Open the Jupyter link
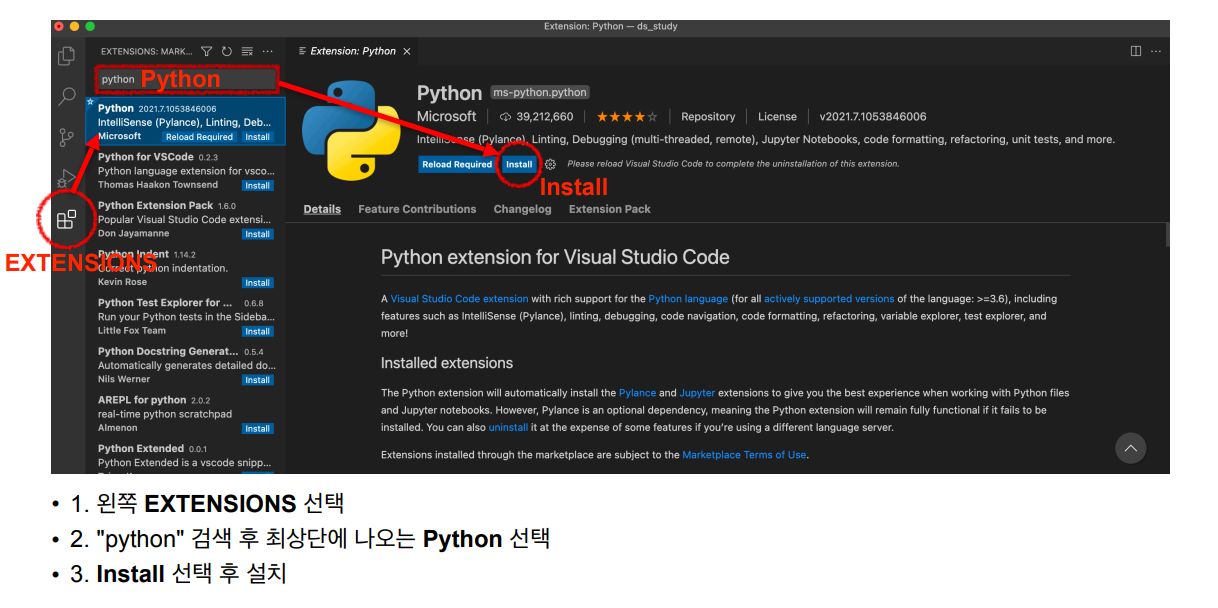 [697, 393]
